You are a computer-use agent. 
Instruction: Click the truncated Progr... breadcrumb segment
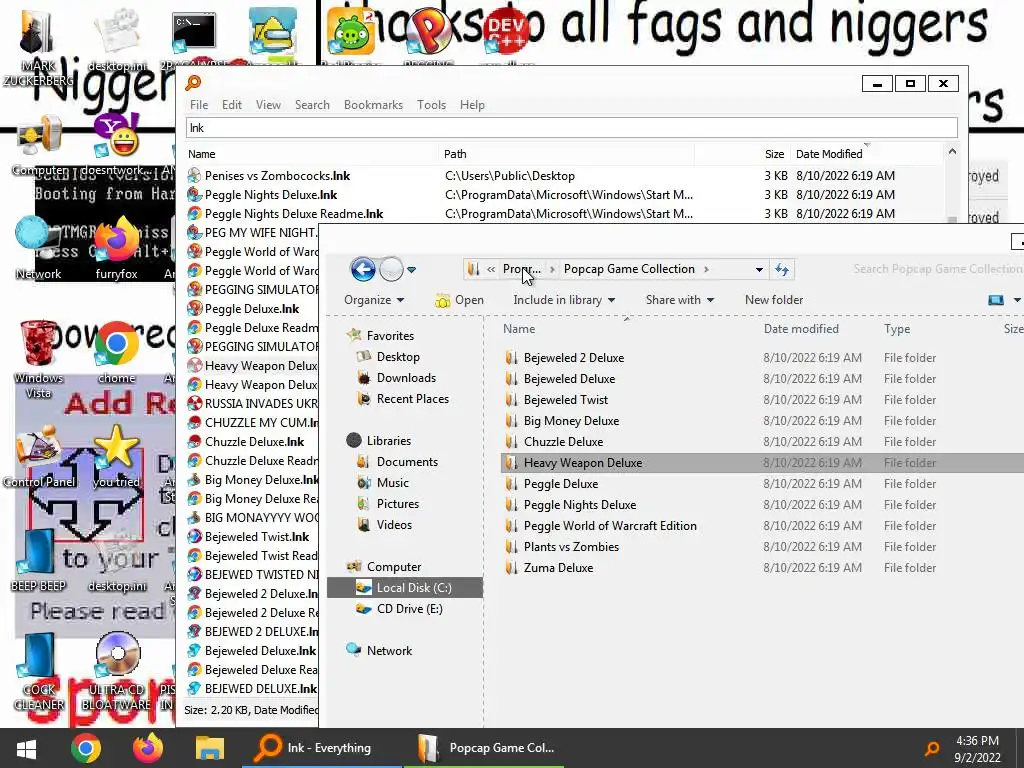click(x=521, y=269)
